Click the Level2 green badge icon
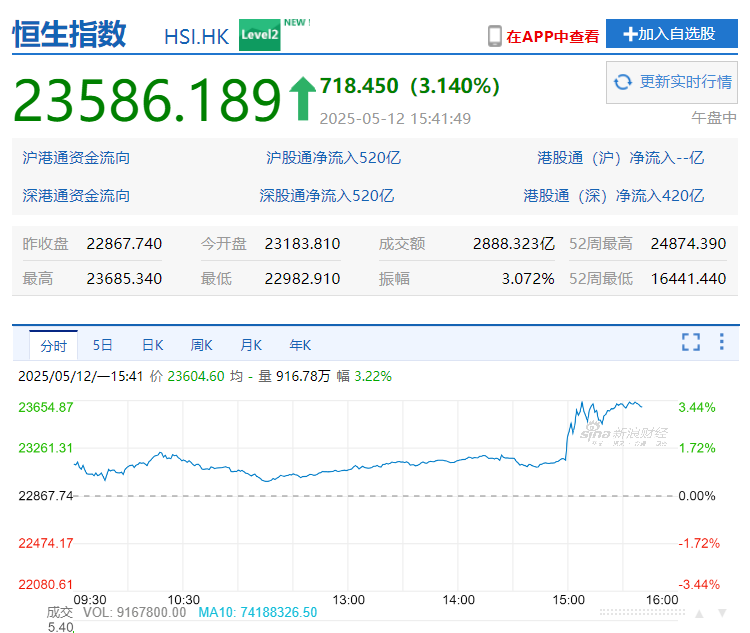The width and height of the screenshot is (750, 633). (x=260, y=35)
